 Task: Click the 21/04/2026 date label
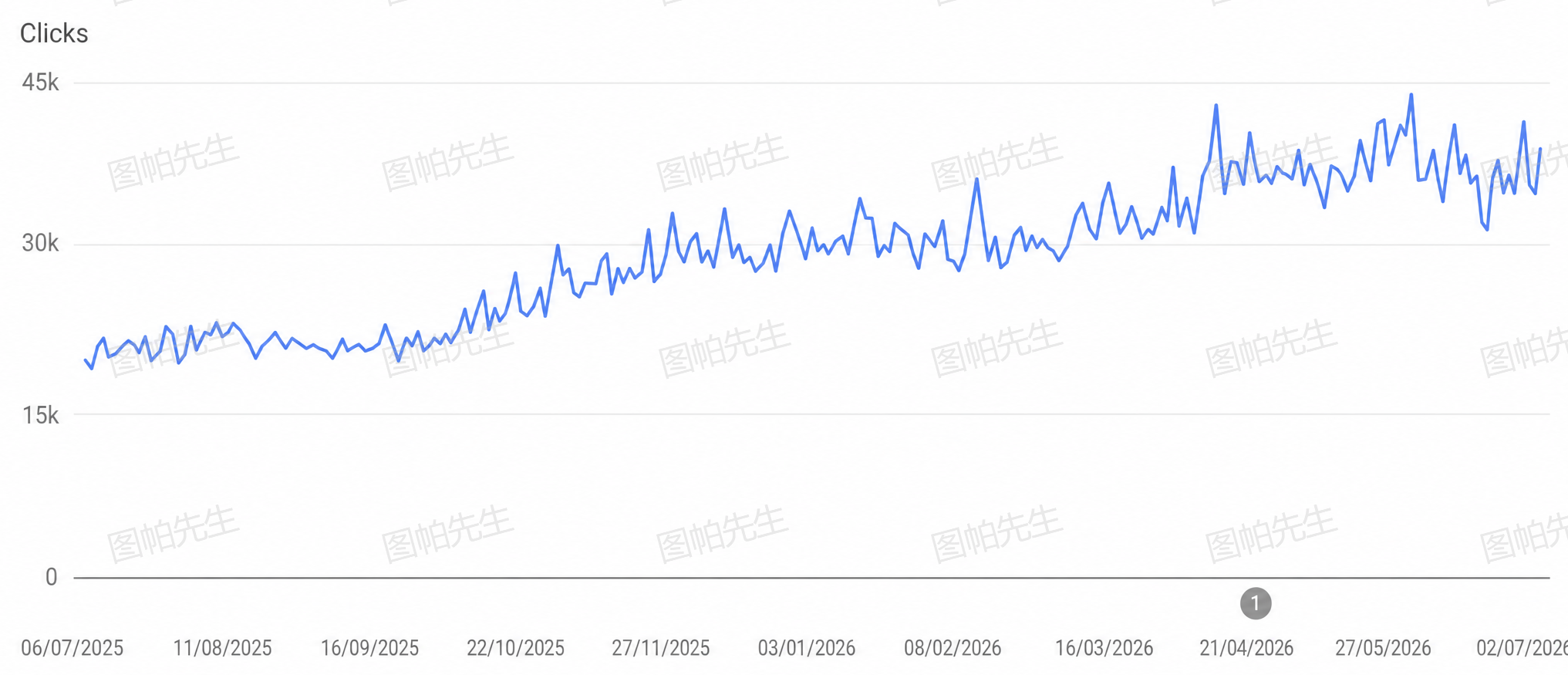[x=1246, y=648]
